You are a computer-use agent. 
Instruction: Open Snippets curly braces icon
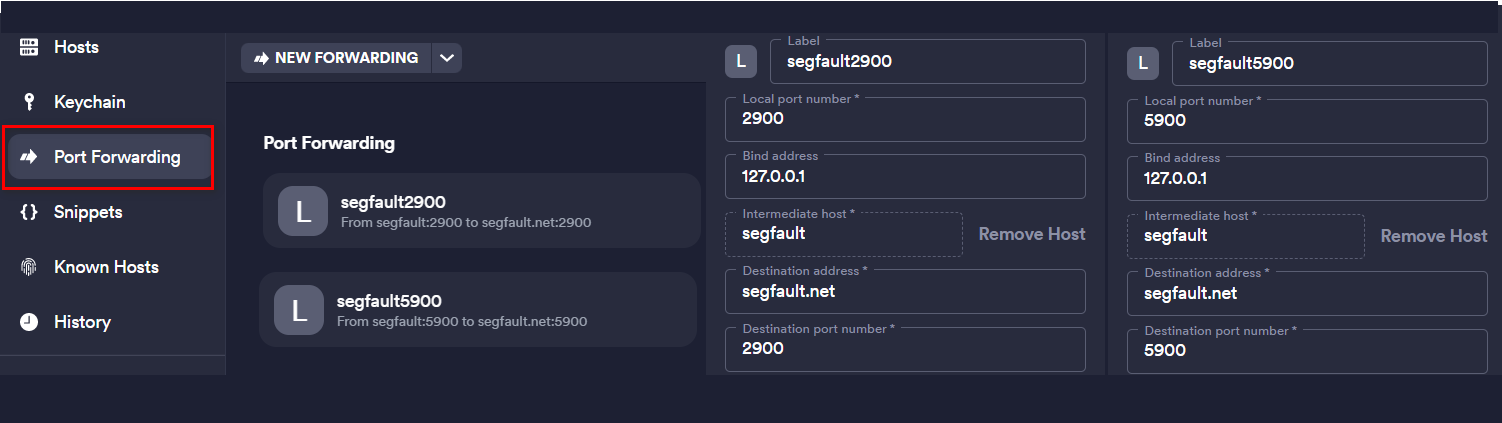coord(29,212)
